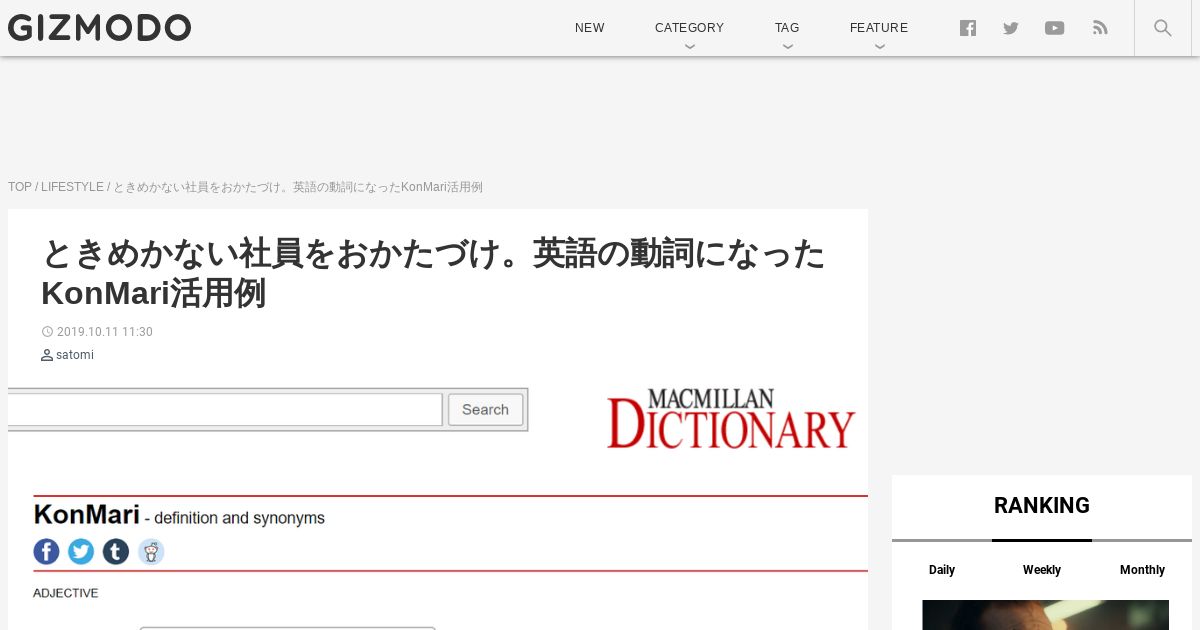Click the author person icon beside satomi
1200x630 pixels.
coord(47,355)
